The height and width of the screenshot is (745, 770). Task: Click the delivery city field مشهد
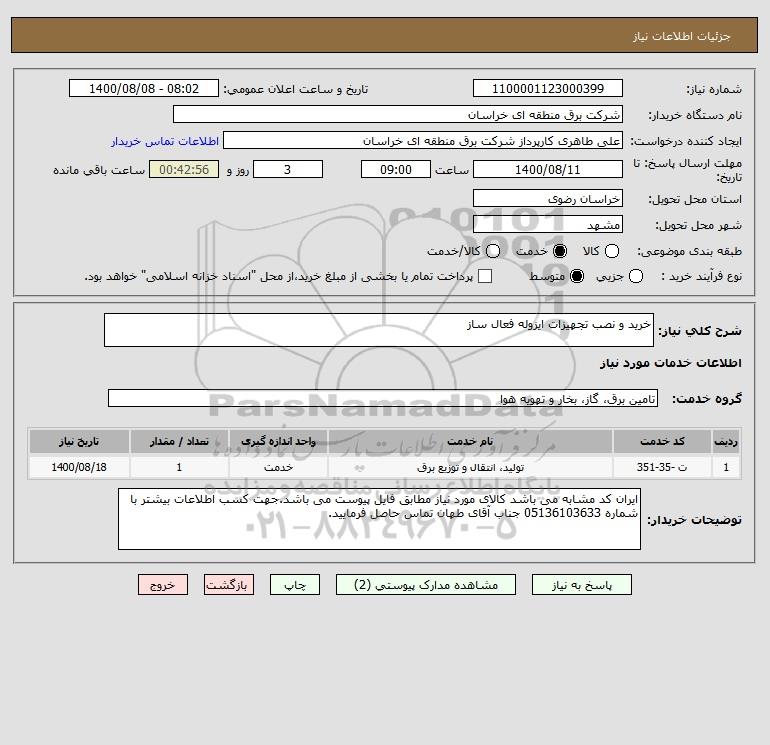(x=548, y=224)
